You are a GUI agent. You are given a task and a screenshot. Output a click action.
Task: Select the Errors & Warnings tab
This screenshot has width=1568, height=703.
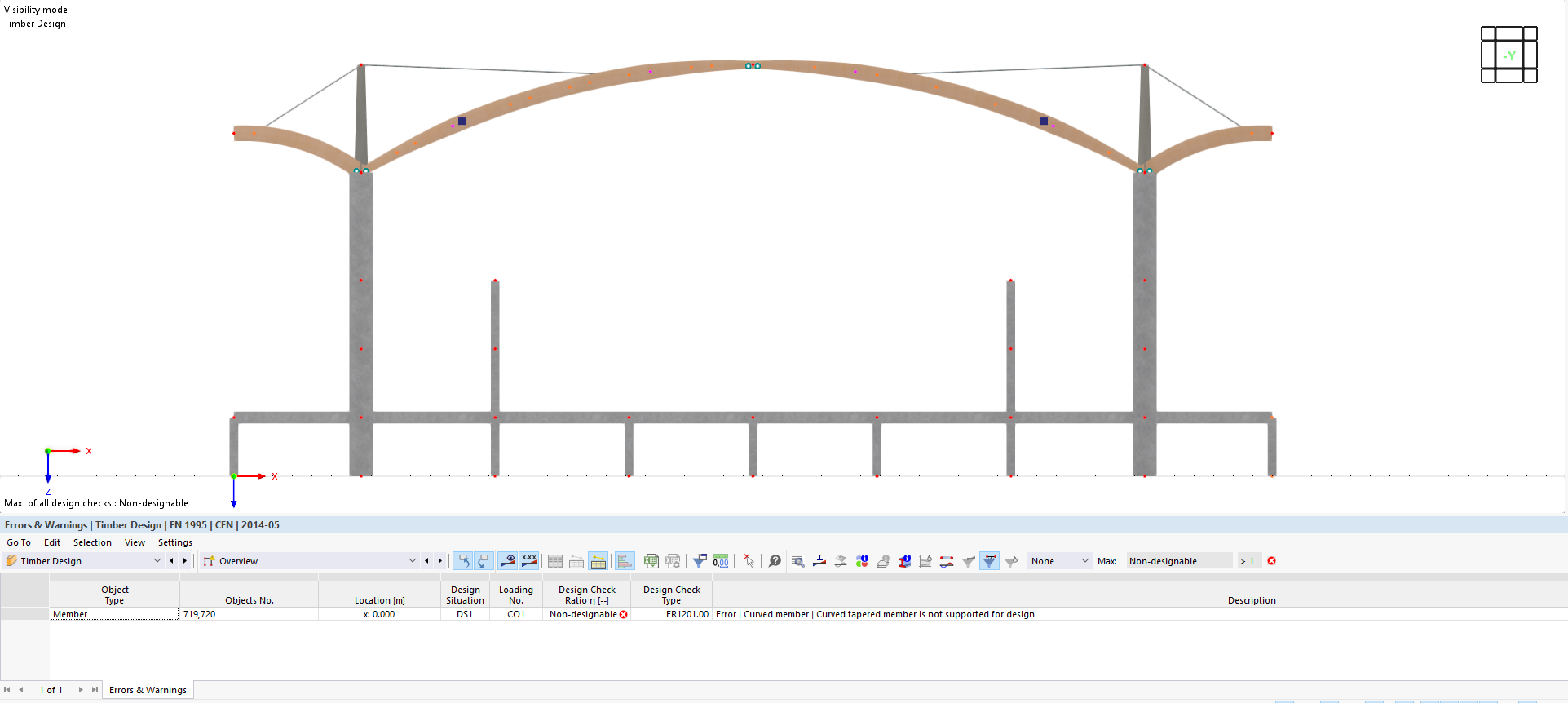pyautogui.click(x=148, y=690)
